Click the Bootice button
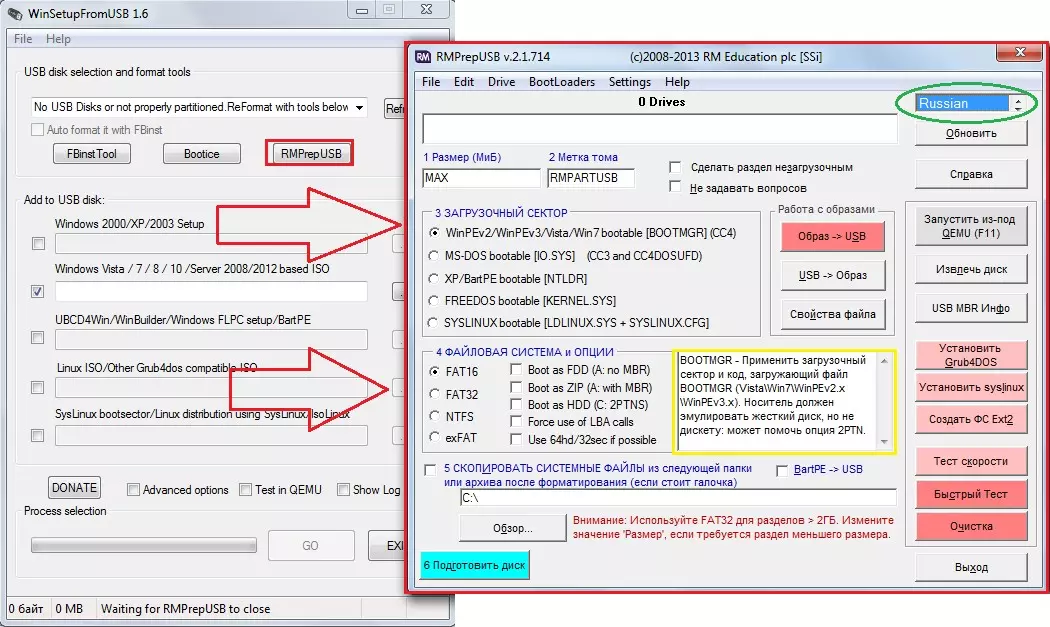The image size is (1050, 627). (202, 153)
